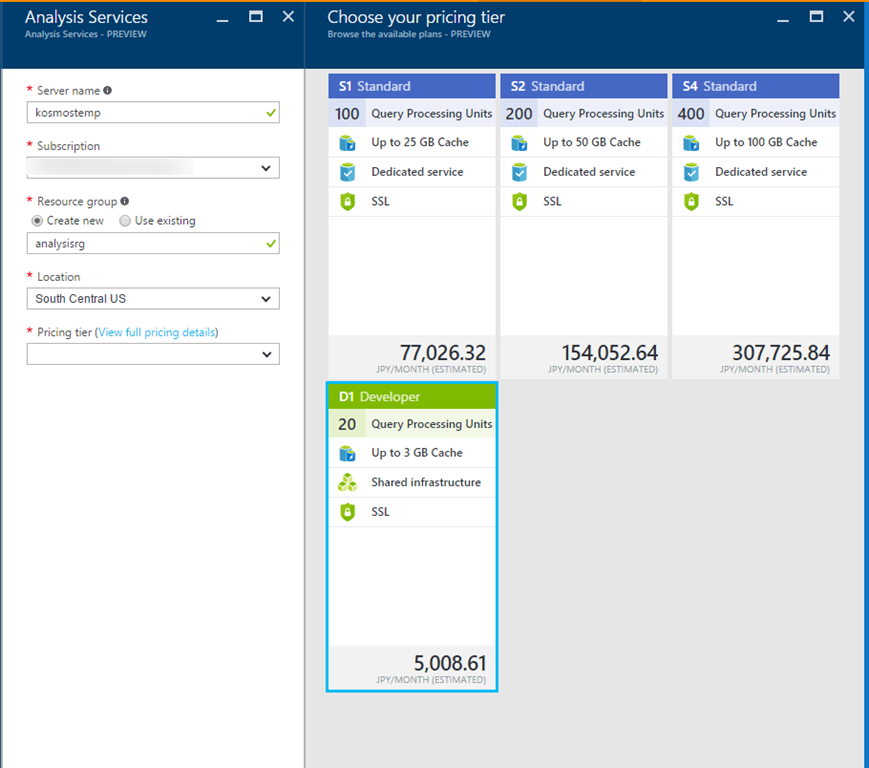Click the S1 cache storage icon
This screenshot has width=869, height=768.
point(347,143)
